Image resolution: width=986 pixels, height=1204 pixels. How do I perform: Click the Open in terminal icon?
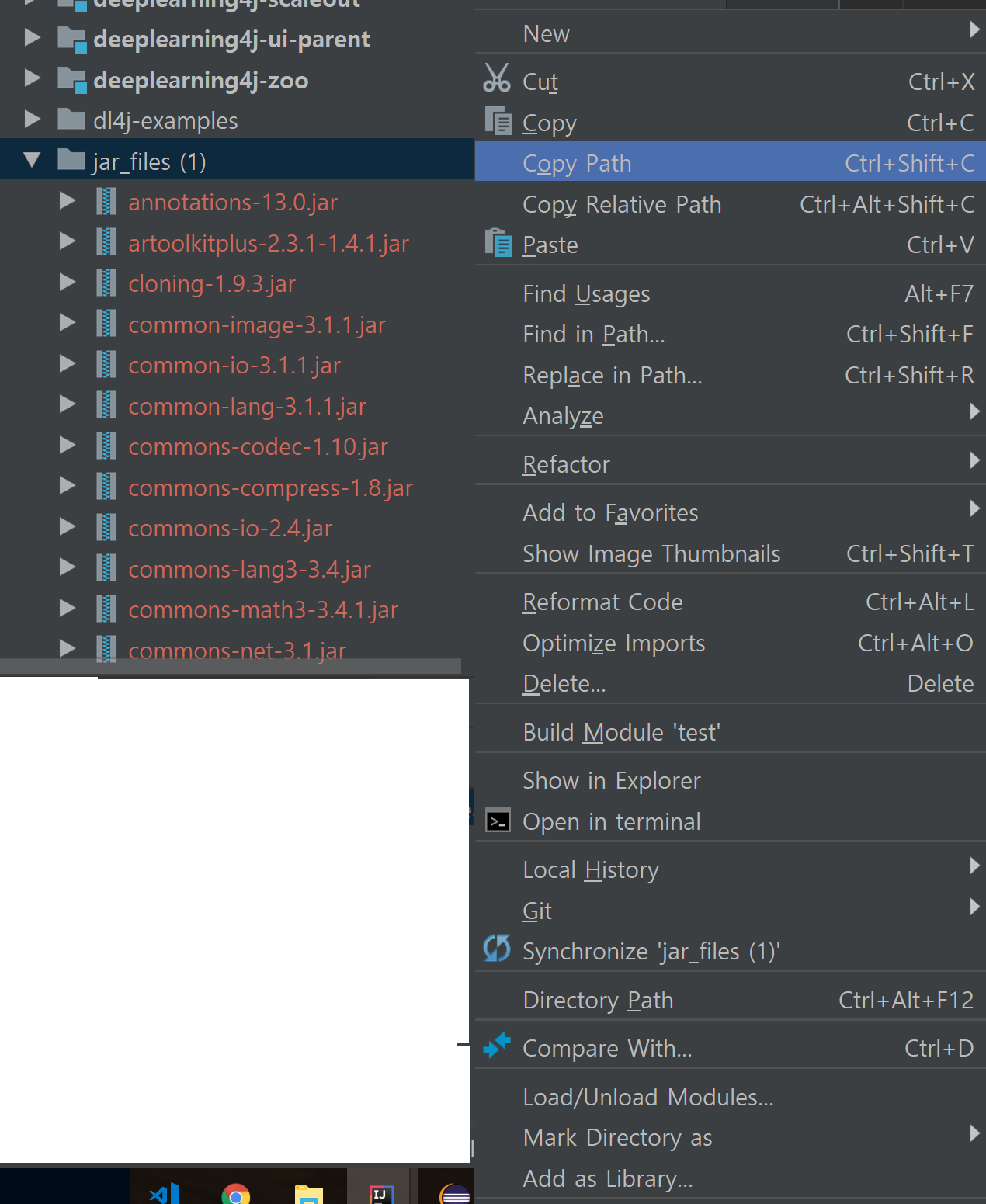[498, 821]
